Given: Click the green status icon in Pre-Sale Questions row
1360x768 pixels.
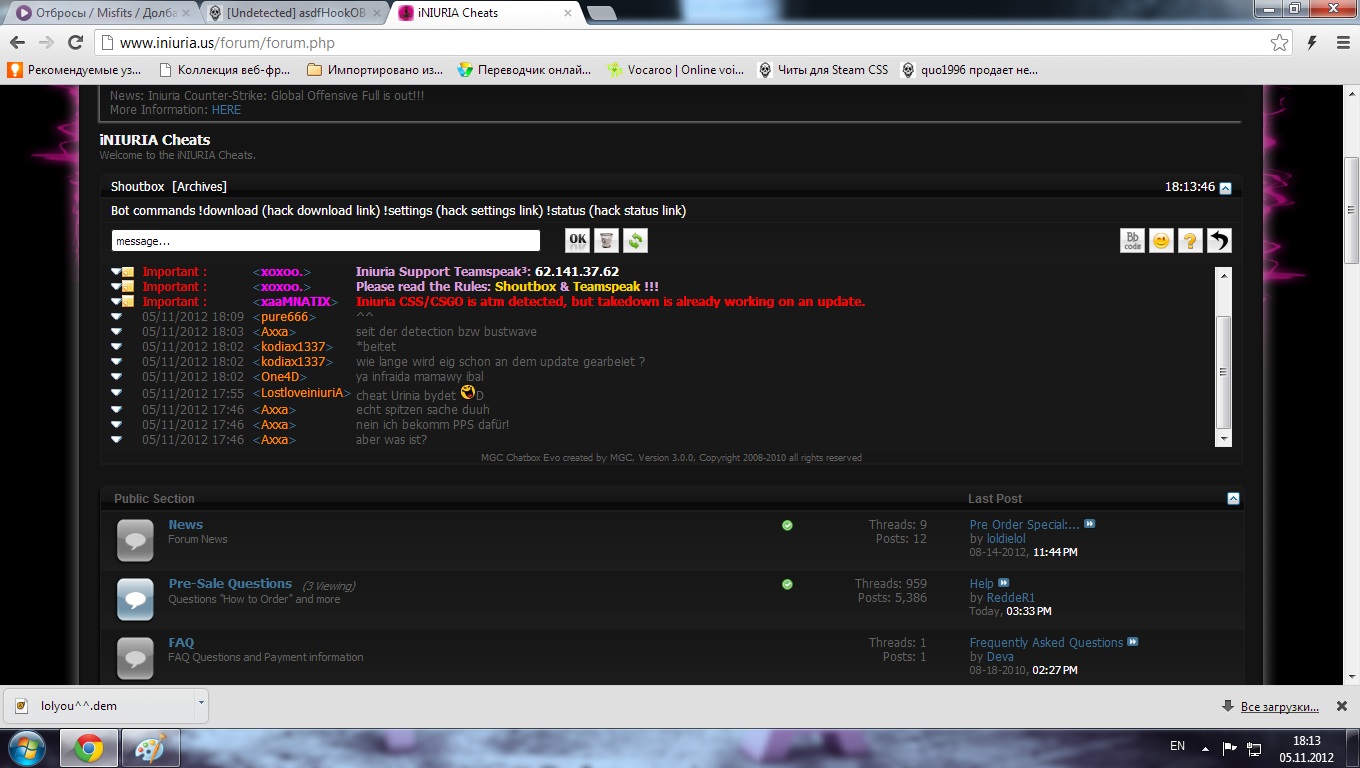Looking at the screenshot, I should click(787, 584).
